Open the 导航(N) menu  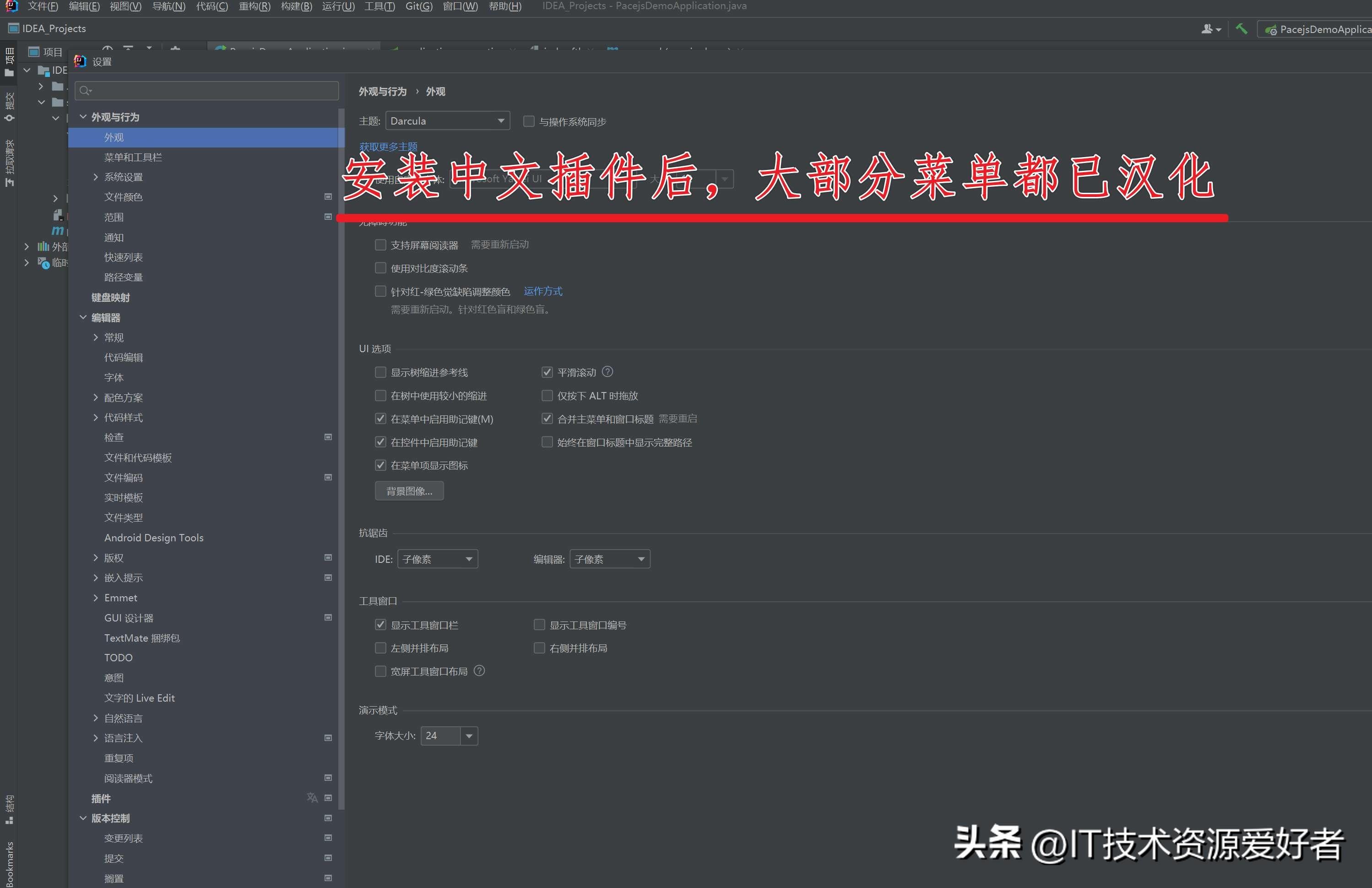point(169,6)
